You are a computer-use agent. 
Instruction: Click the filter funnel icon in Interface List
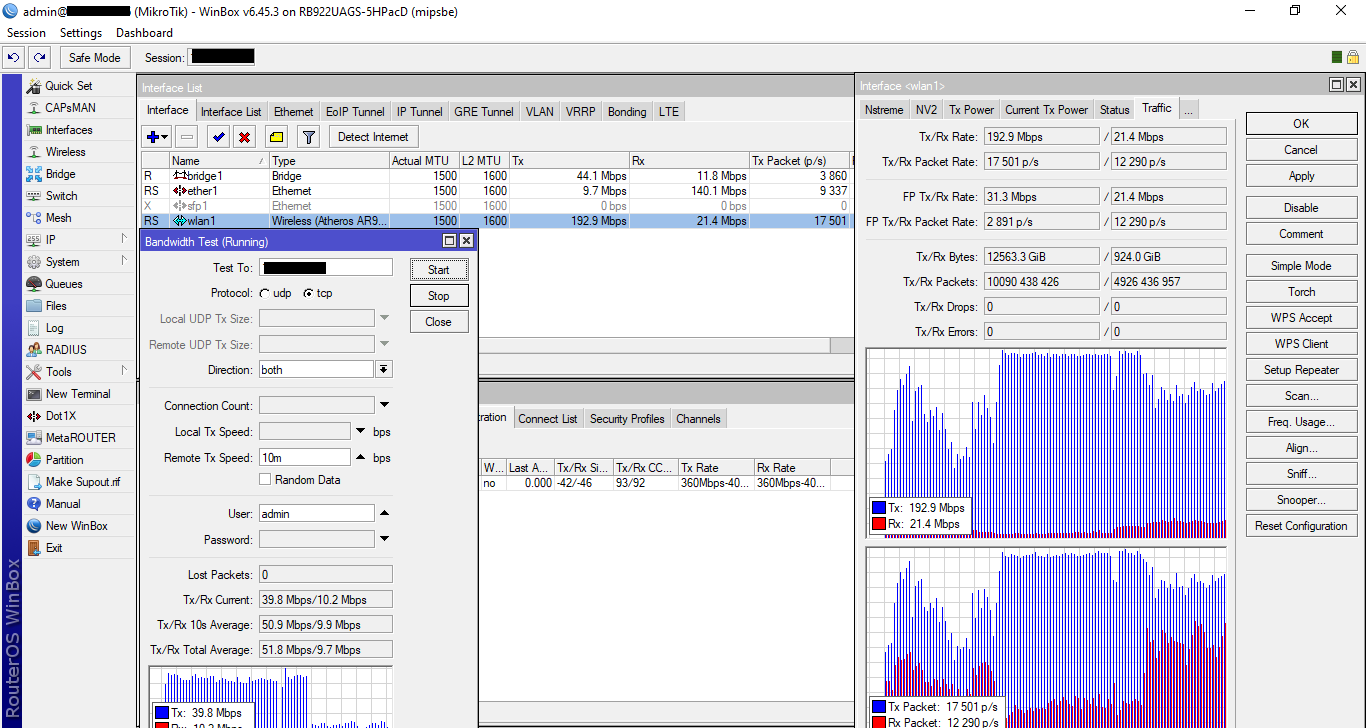point(309,136)
